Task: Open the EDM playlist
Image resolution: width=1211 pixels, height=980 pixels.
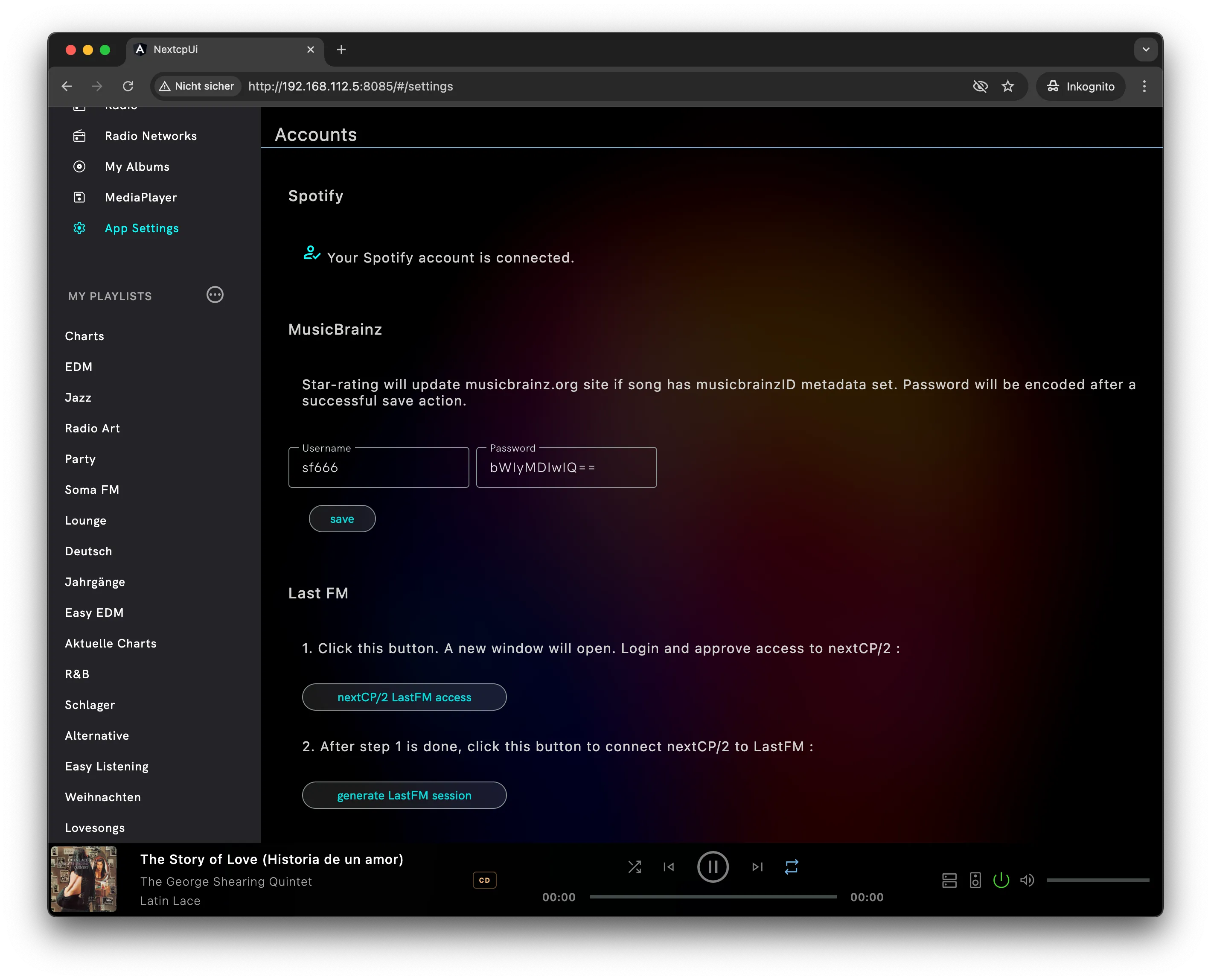Action: [79, 367]
